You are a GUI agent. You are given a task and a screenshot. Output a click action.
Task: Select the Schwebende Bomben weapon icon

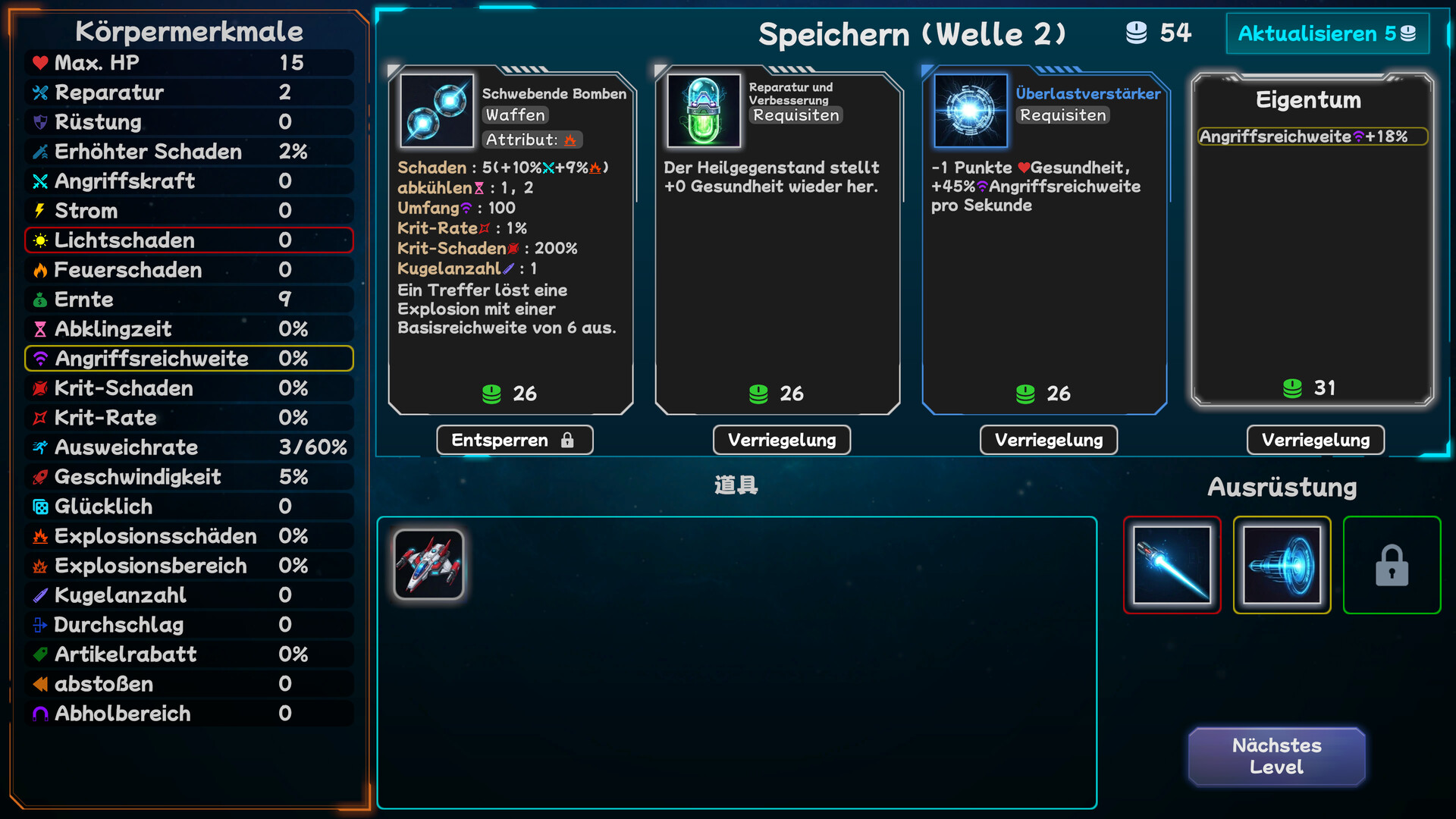(x=437, y=111)
